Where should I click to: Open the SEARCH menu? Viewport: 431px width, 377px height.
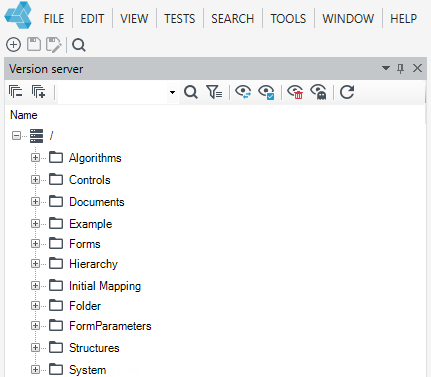(233, 19)
